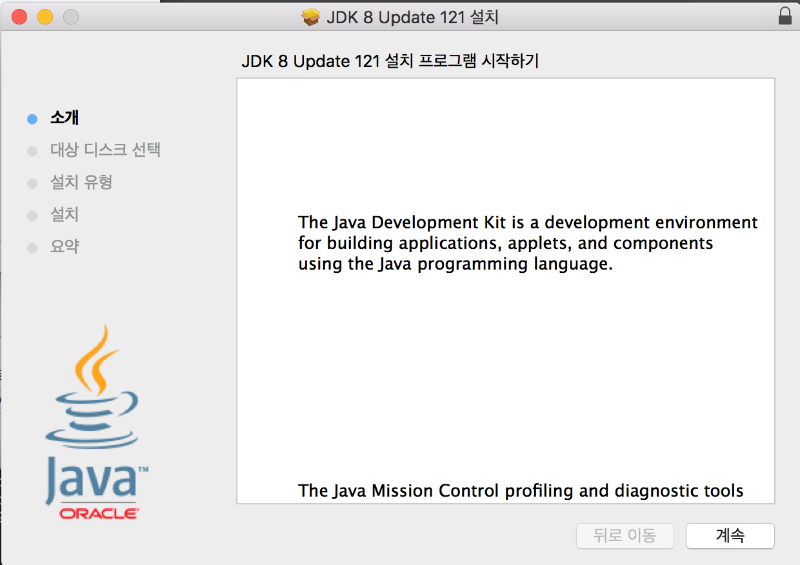800x565 pixels.
Task: Select the 요약 step in sidebar
Action: (64, 247)
